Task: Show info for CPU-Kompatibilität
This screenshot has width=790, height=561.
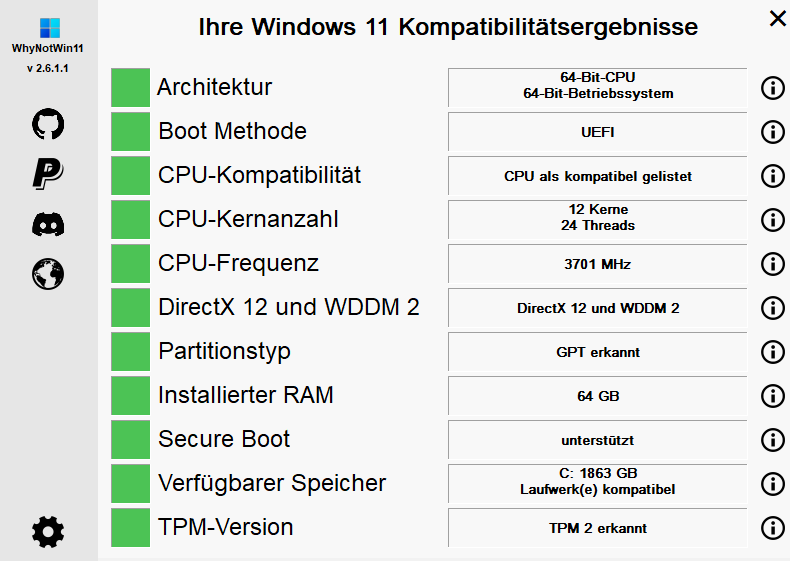Action: tap(772, 176)
